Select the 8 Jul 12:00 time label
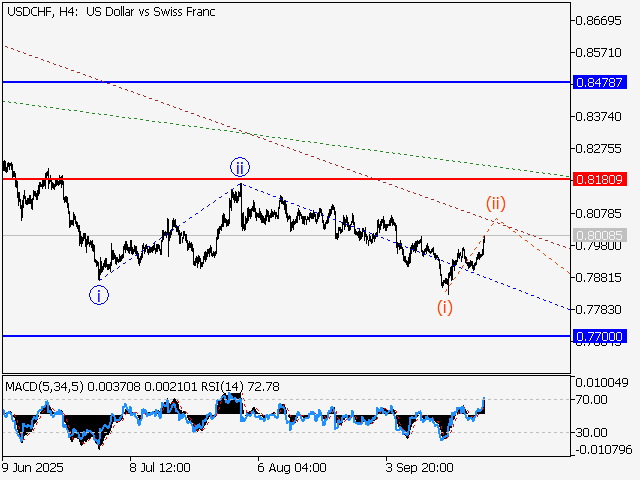Screen dimensions: 640x480 pyautogui.click(x=160, y=467)
